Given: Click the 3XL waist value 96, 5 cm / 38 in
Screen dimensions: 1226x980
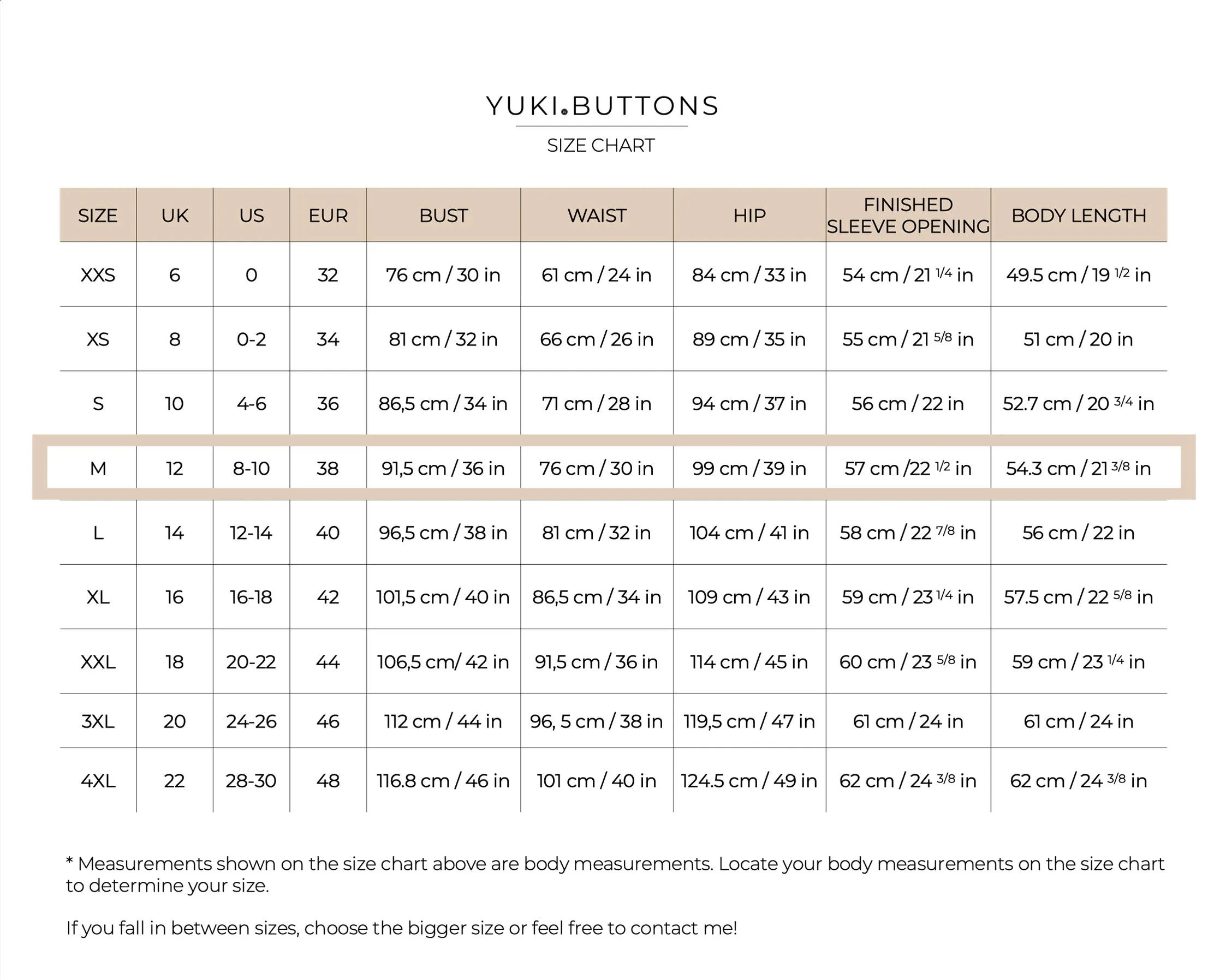Looking at the screenshot, I should [596, 721].
